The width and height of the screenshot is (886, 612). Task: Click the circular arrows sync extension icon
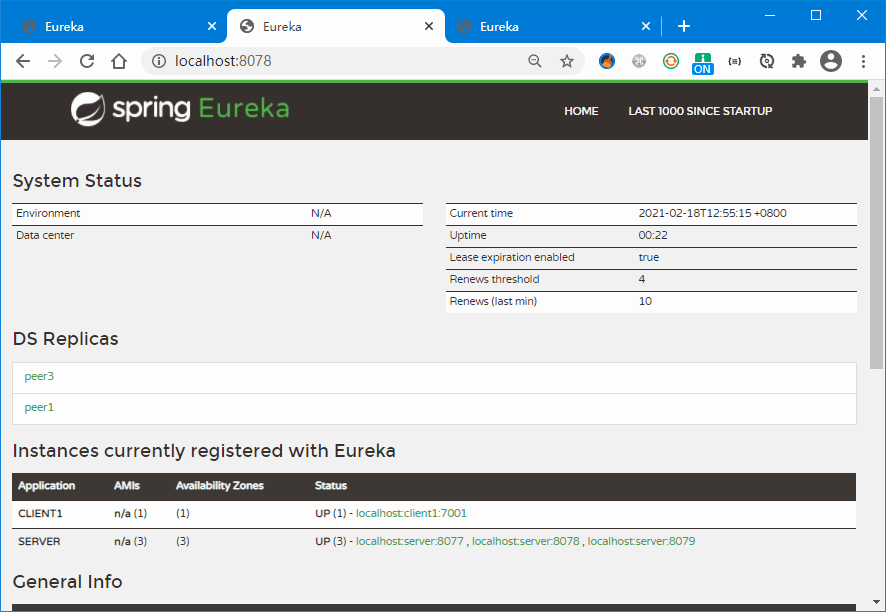(x=767, y=61)
